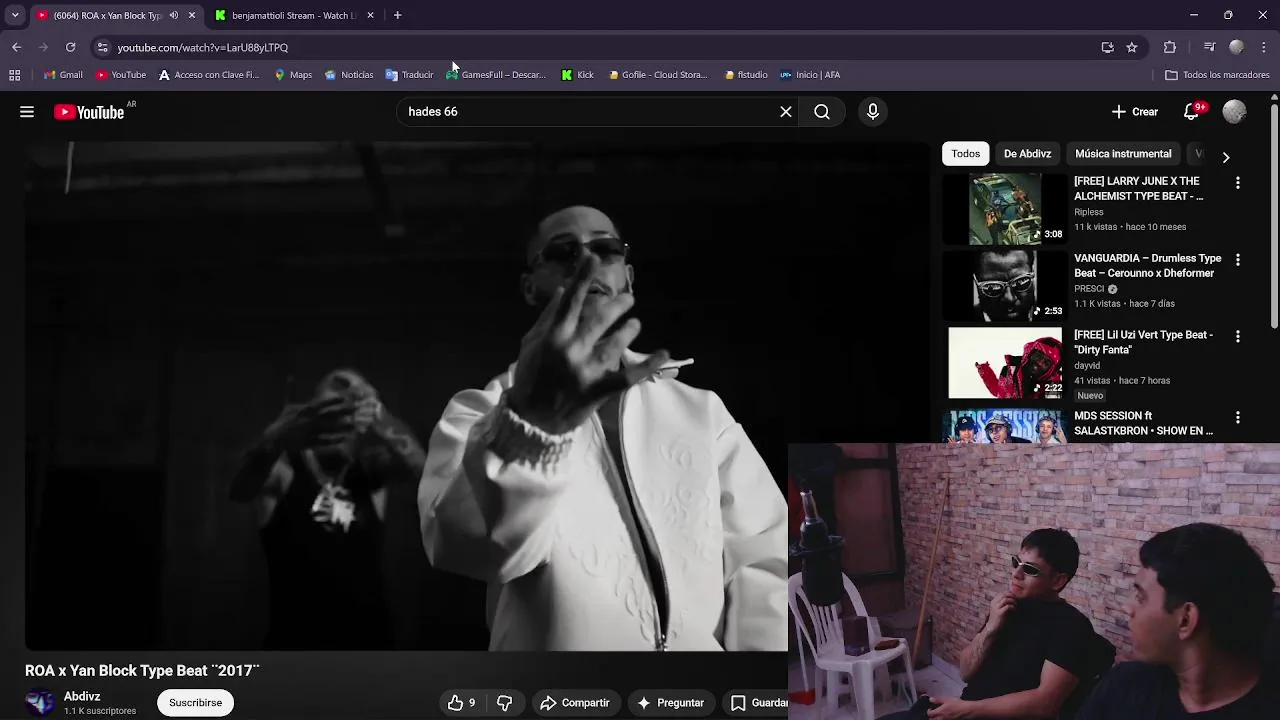Viewport: 1280px width, 720px height.
Task: Open options for MDS SESSION video
Action: tap(1238, 417)
